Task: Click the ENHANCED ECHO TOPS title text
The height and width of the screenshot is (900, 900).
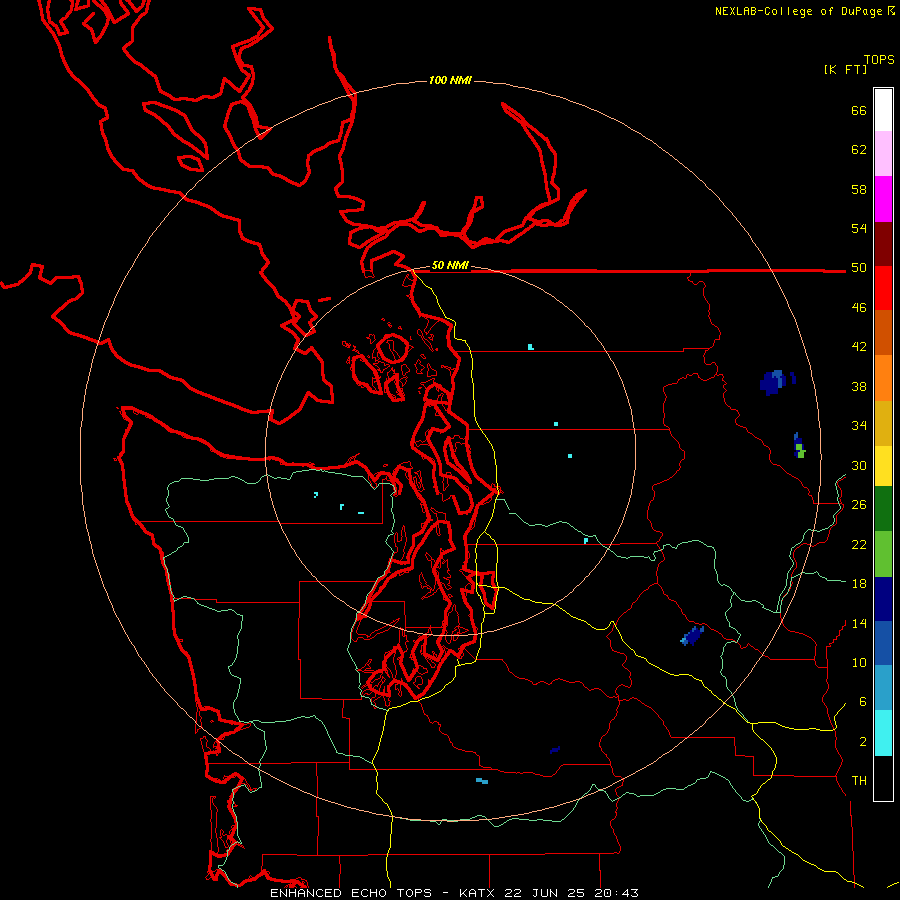Action: (351, 893)
